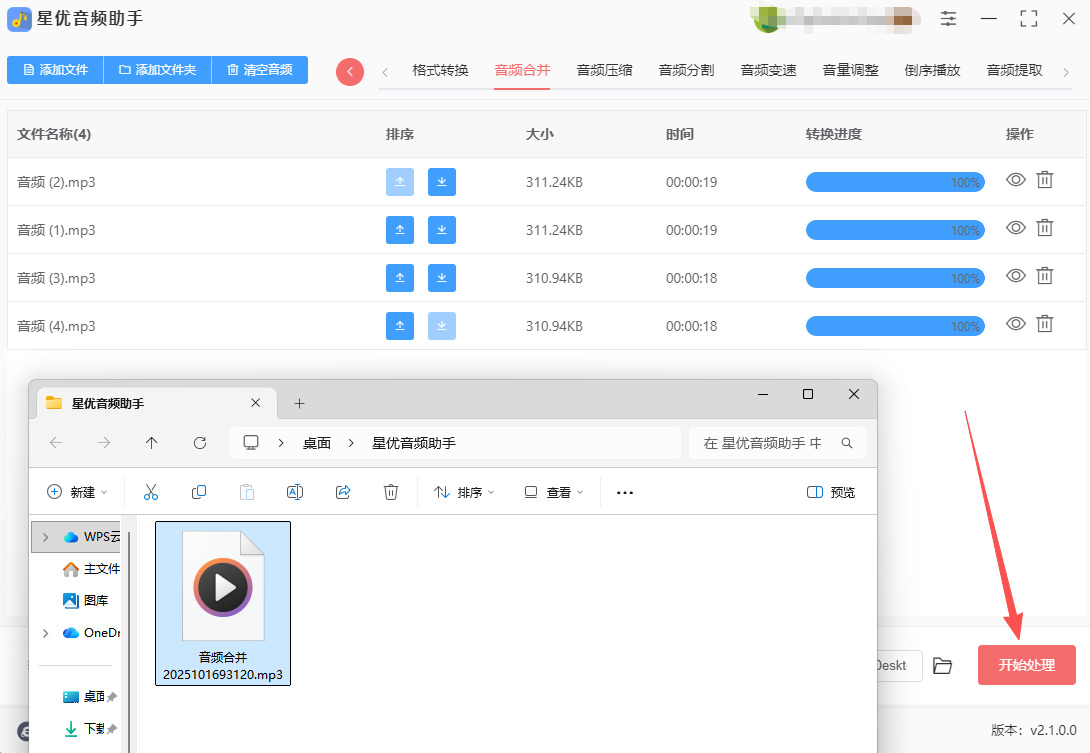Click the red collapse arrow circle
The width and height of the screenshot is (1090, 753).
pos(350,71)
